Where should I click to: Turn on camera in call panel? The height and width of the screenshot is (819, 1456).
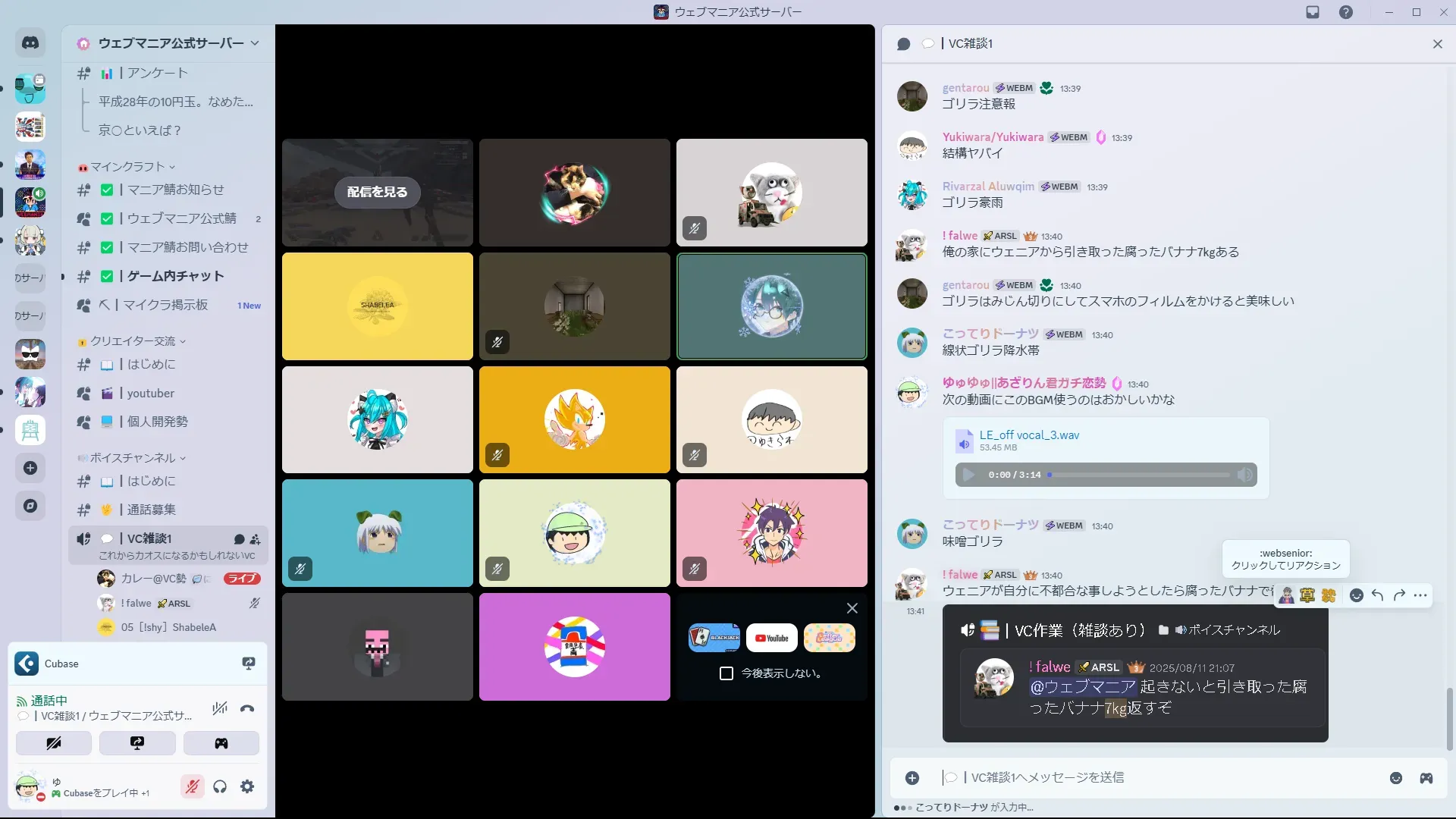click(54, 743)
